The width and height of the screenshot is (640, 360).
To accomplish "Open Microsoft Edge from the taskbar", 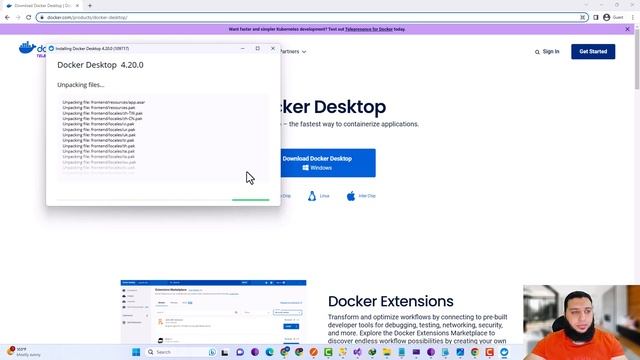I will pos(269,352).
